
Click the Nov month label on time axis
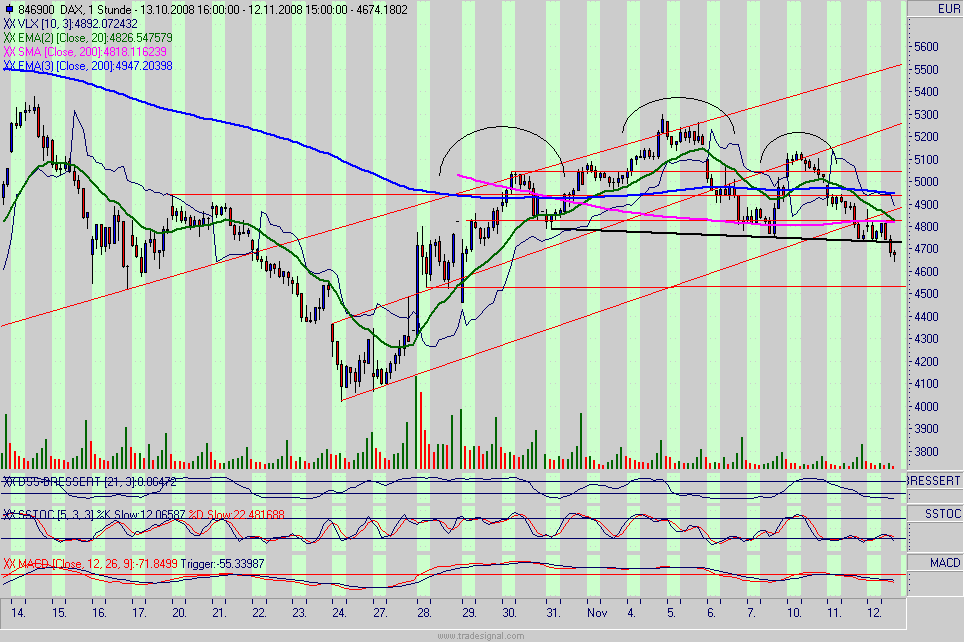[597, 612]
